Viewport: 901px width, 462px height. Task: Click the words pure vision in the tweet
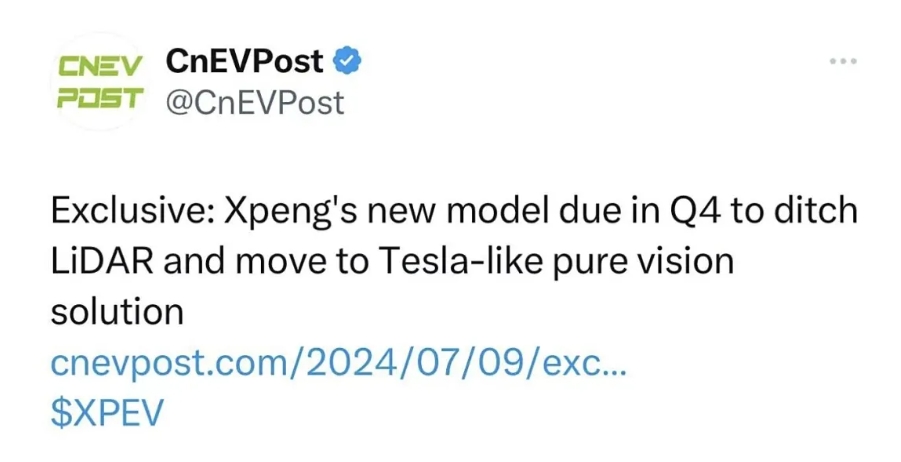(643, 263)
